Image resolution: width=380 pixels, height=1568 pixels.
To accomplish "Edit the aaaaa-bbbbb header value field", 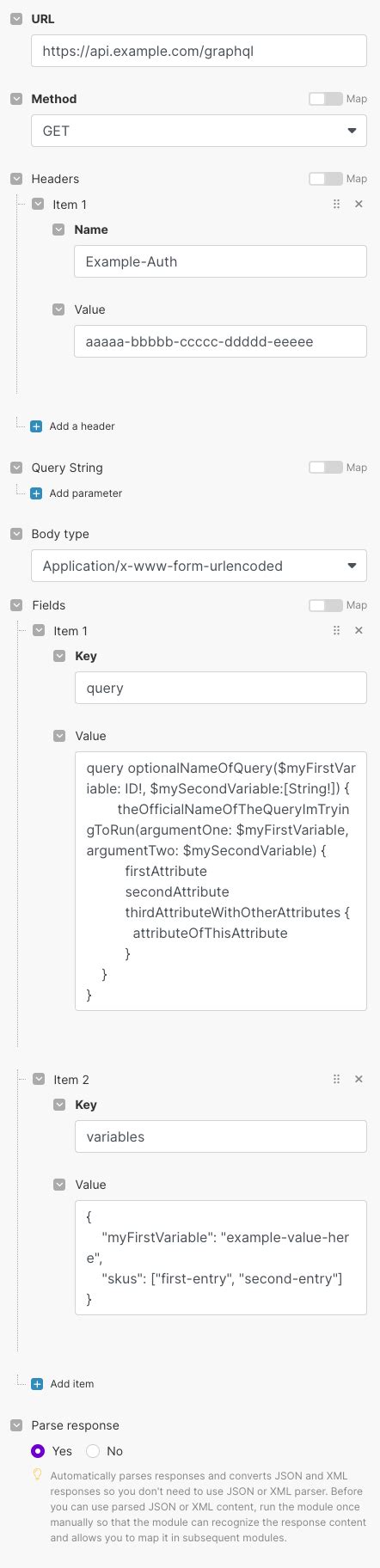I will tap(220, 341).
